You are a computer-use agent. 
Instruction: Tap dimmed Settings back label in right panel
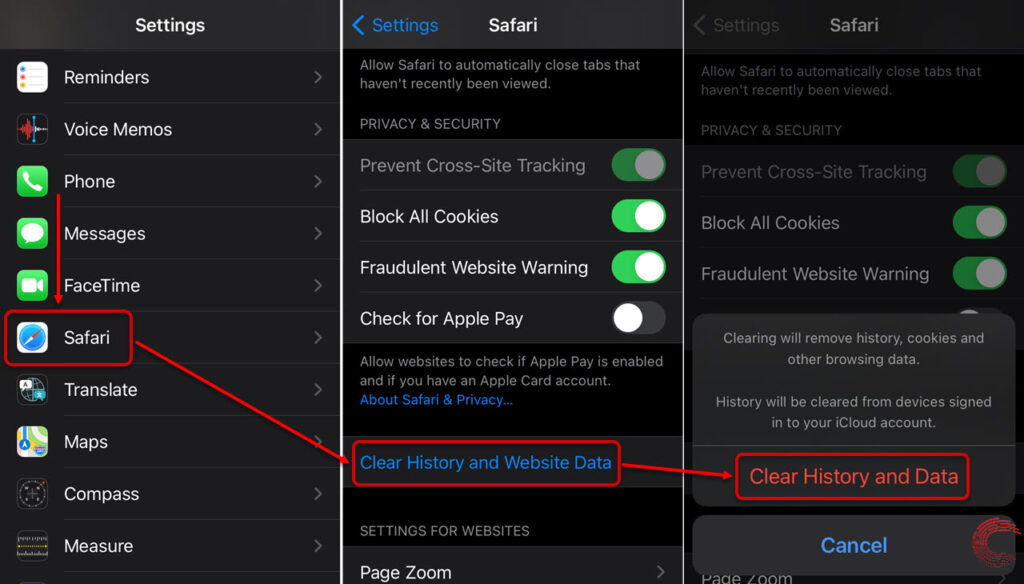click(x=746, y=25)
